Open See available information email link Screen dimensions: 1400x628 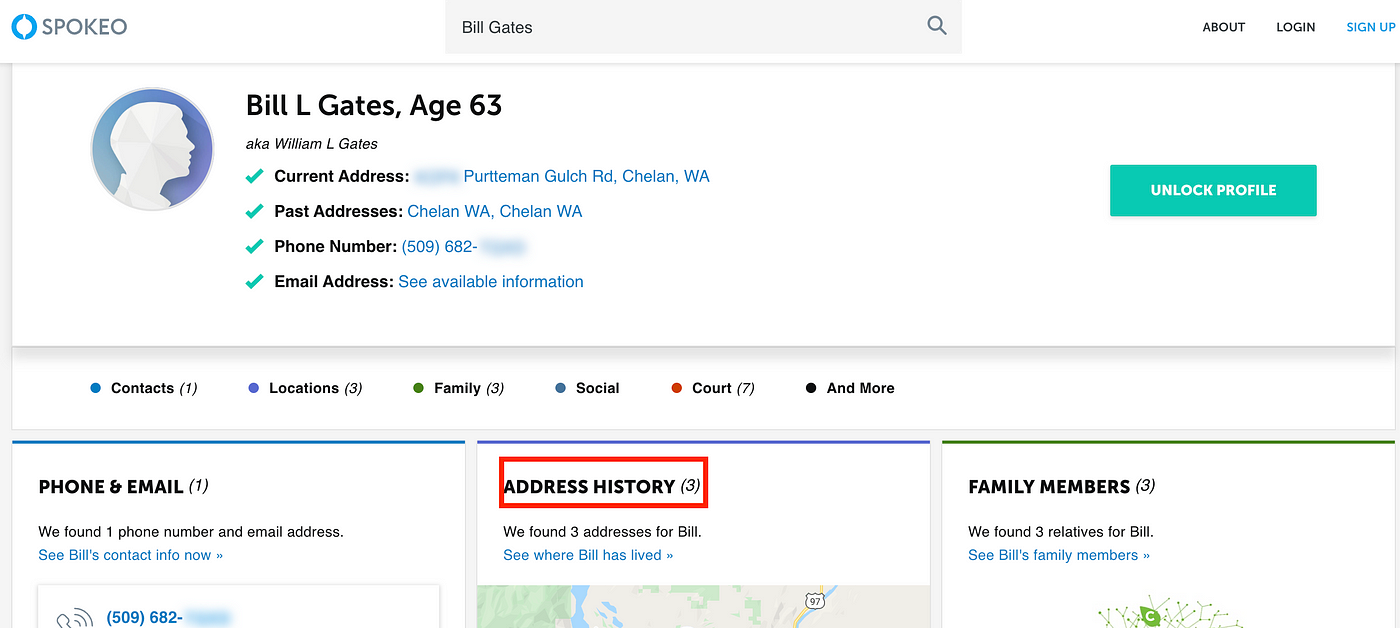[491, 282]
